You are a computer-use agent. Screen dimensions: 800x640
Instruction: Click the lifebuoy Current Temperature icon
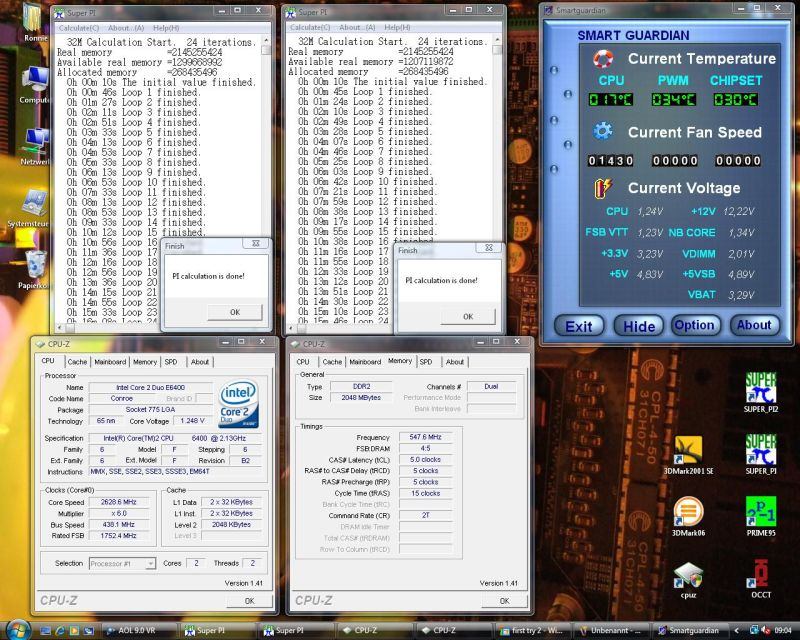click(603, 59)
